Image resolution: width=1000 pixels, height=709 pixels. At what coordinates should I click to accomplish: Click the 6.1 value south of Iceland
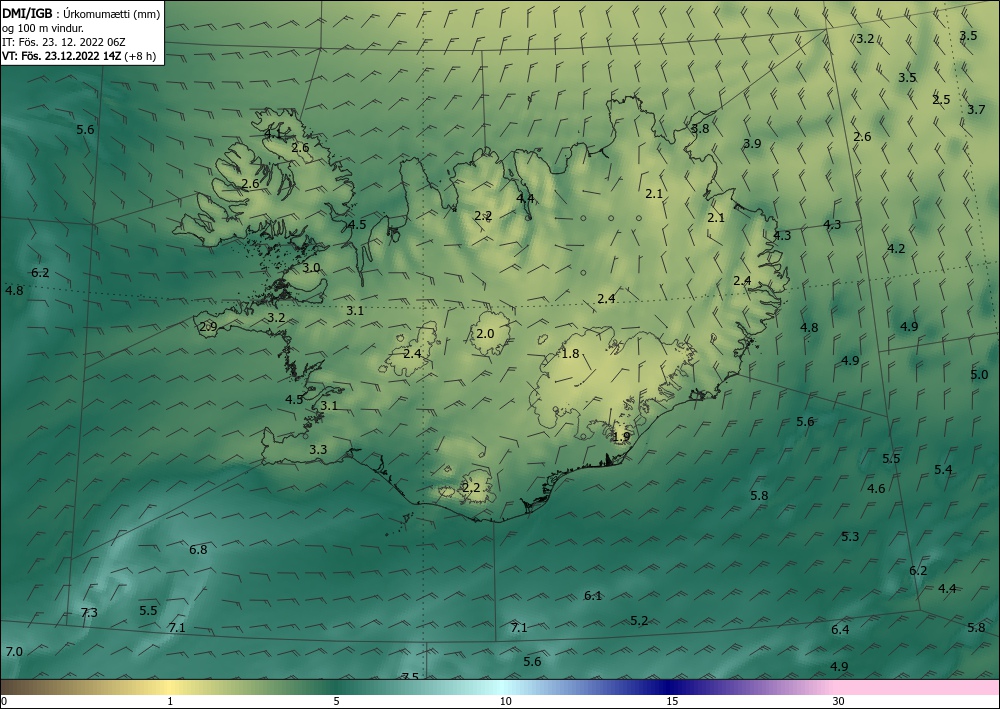click(593, 596)
